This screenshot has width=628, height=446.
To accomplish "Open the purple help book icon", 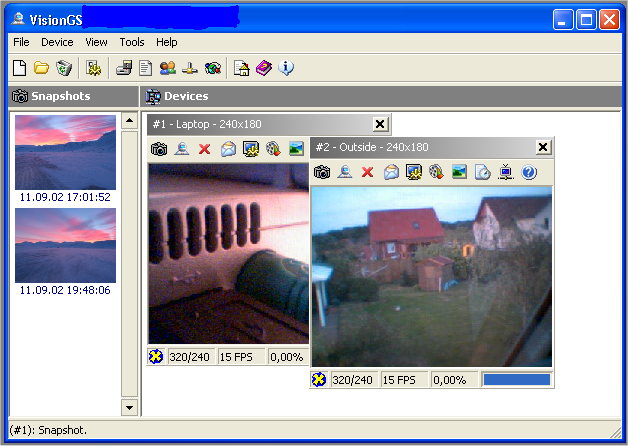I will pos(264,68).
